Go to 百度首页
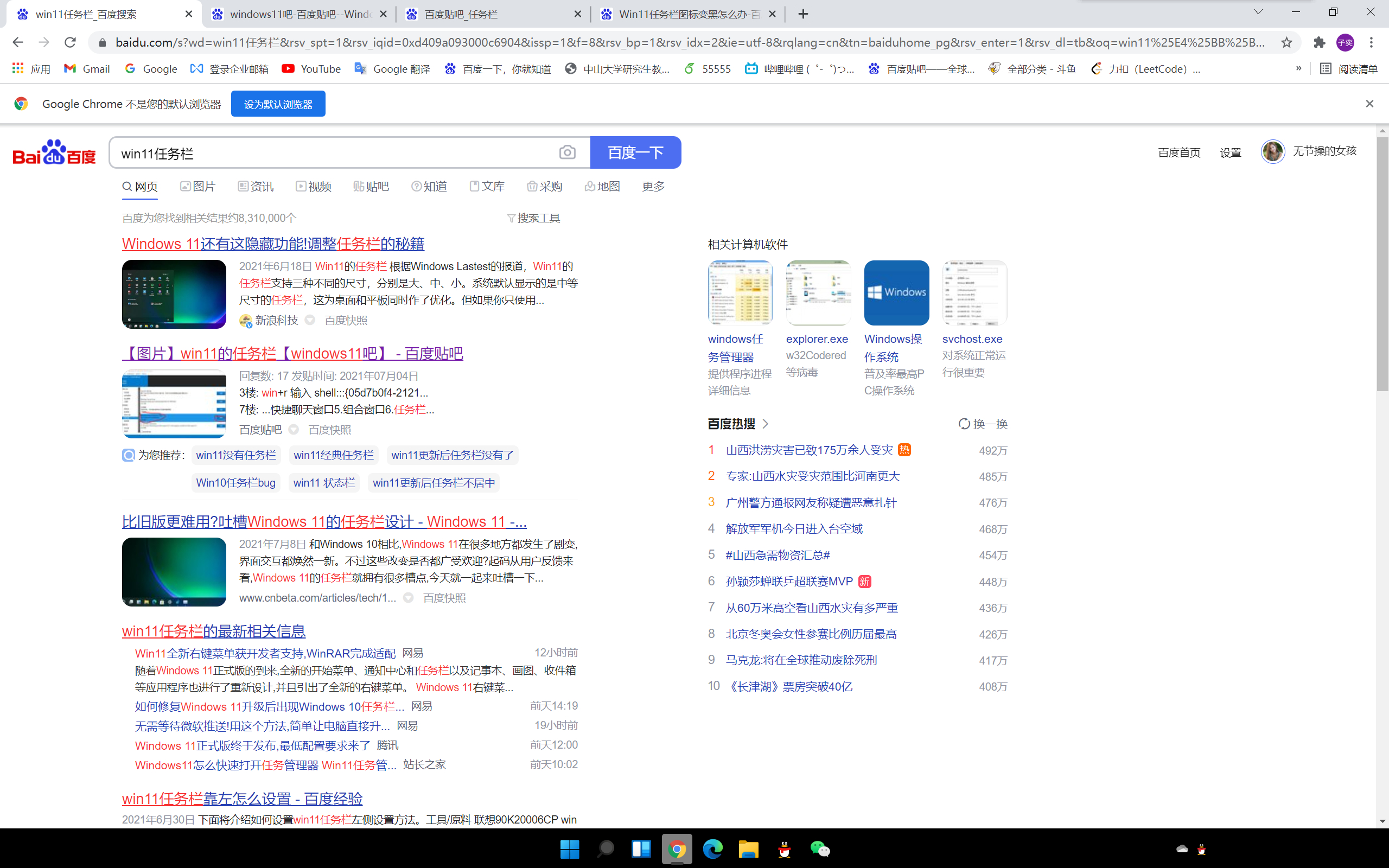Image resolution: width=1389 pixels, height=868 pixels. [1179, 152]
